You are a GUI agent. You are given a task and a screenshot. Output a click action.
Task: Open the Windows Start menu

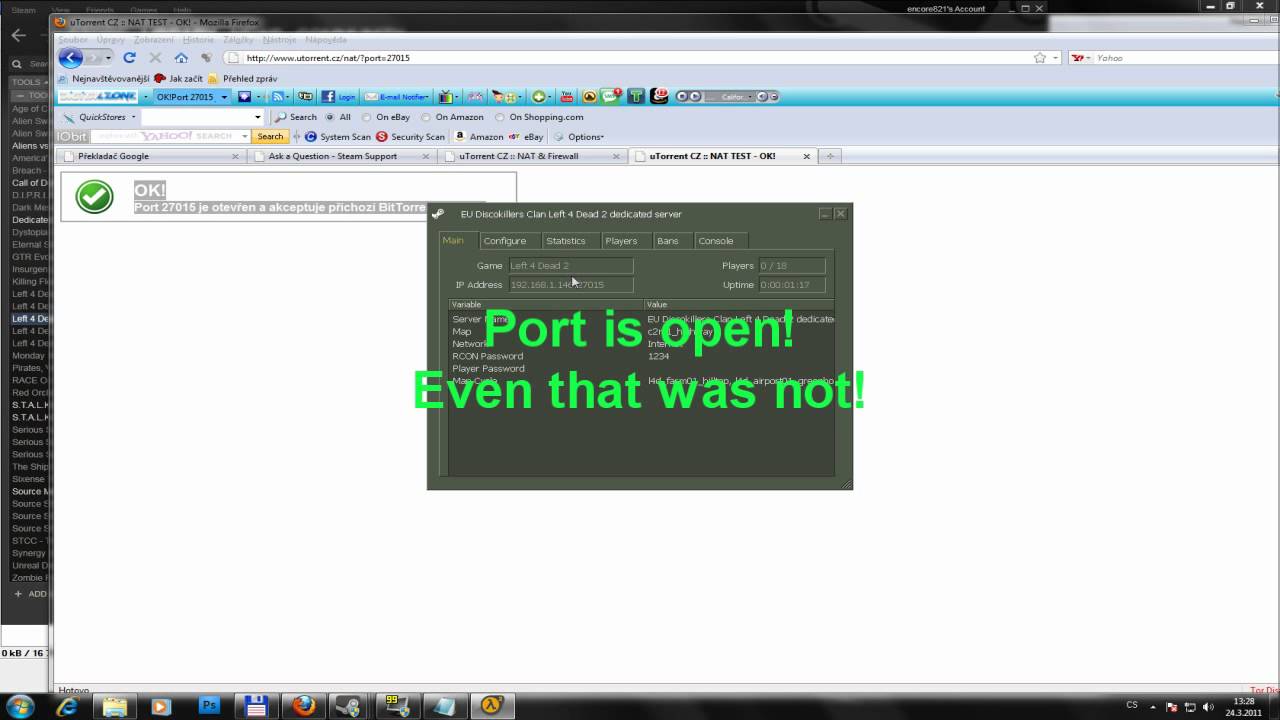pyautogui.click(x=21, y=706)
